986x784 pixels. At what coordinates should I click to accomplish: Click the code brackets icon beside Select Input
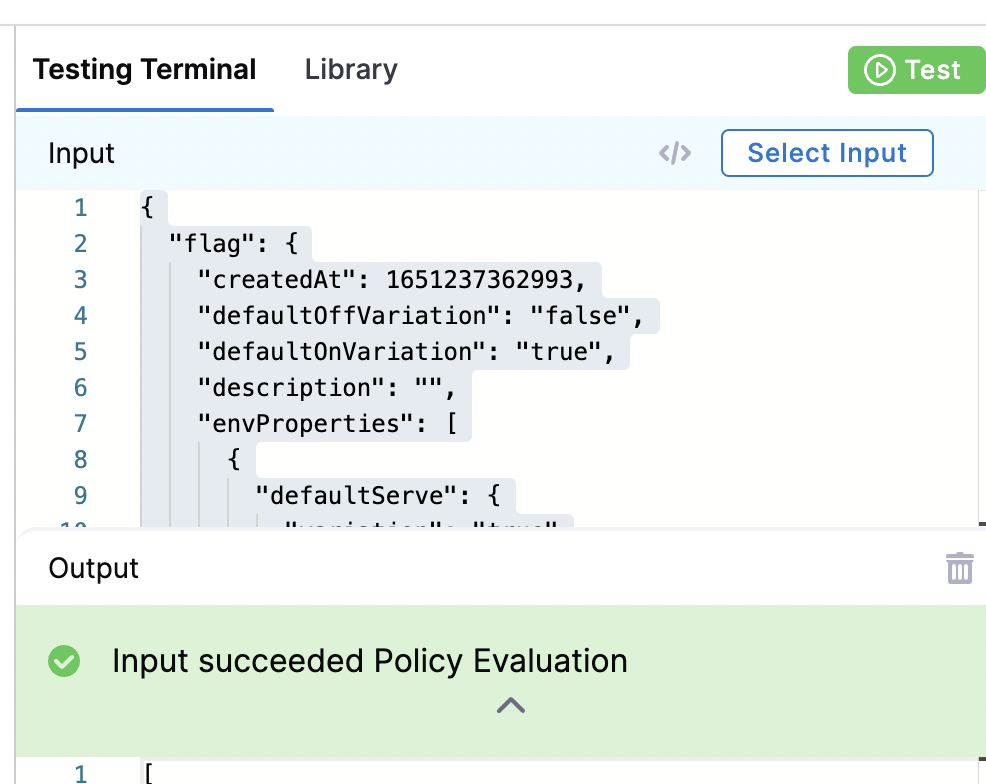675,153
